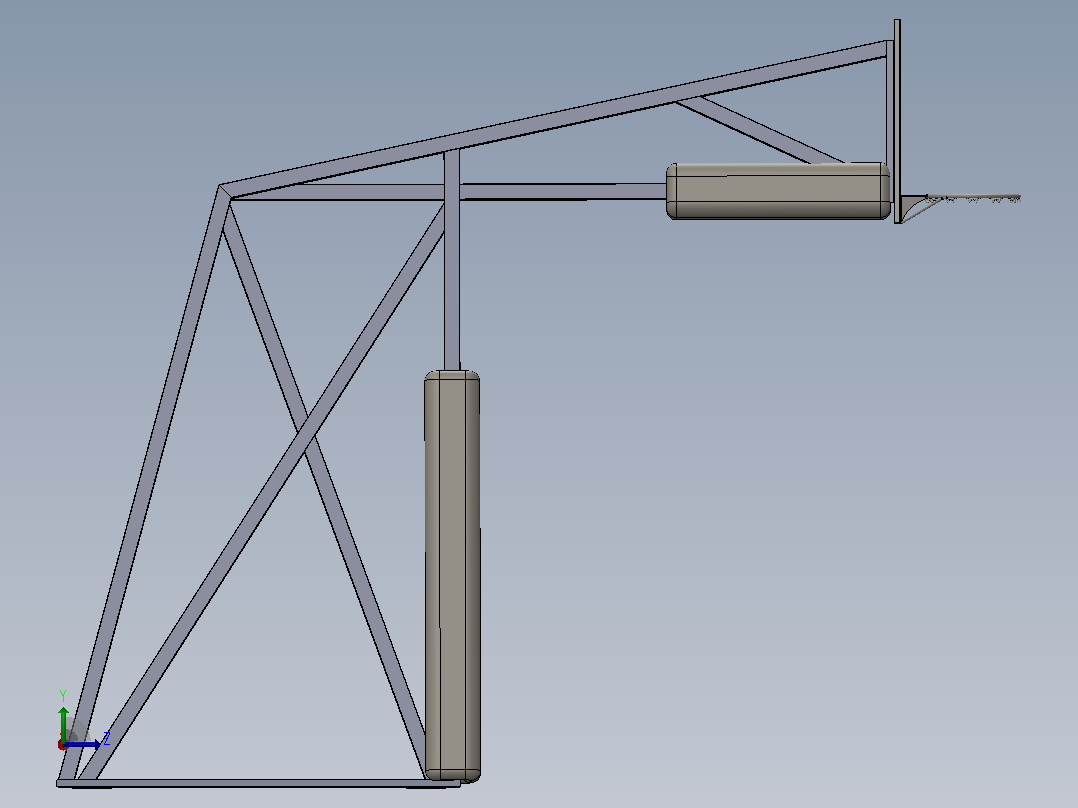Select the horizontal pad near the backboard
Viewport: 1078px width, 808px height.
tap(778, 191)
